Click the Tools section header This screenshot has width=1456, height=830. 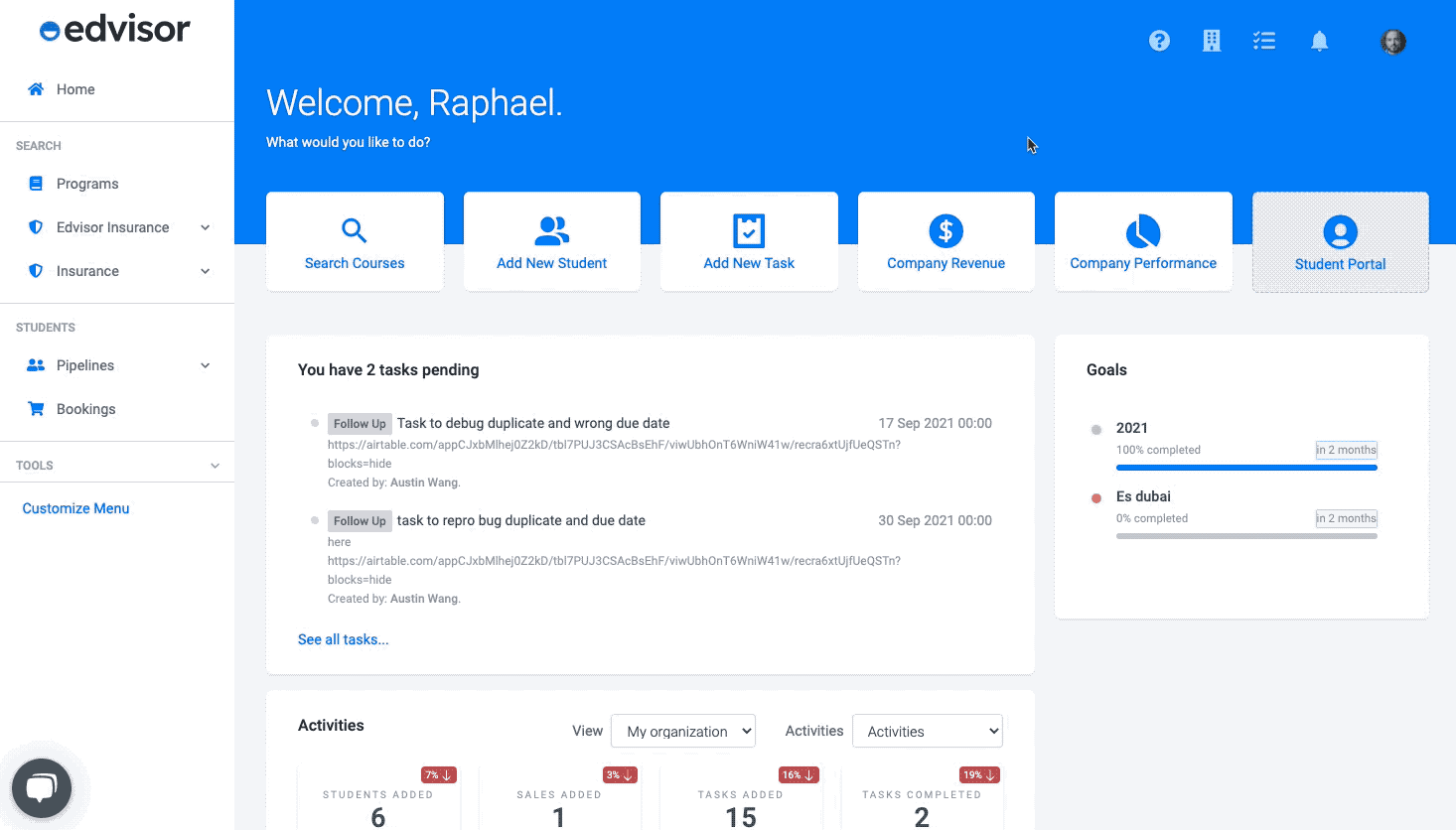(x=117, y=466)
